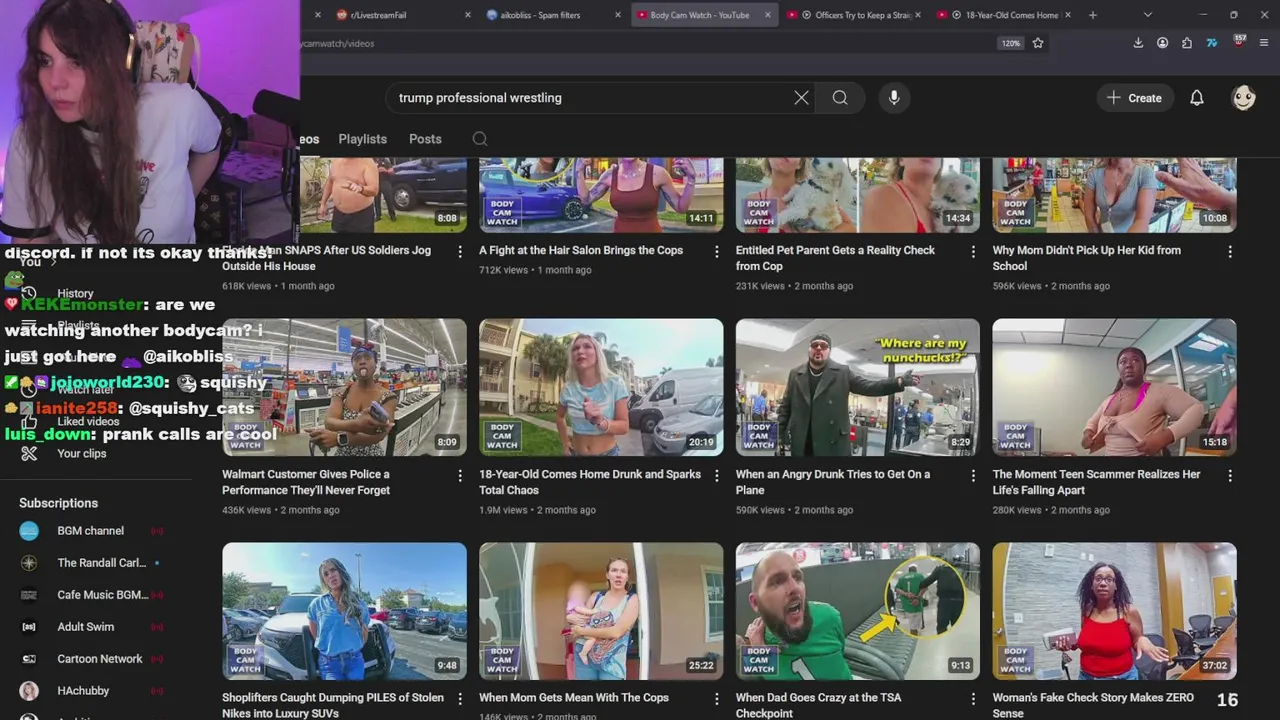This screenshot has width=1280, height=720.
Task: Click the Subscriptions section heading
Action: coord(59,503)
